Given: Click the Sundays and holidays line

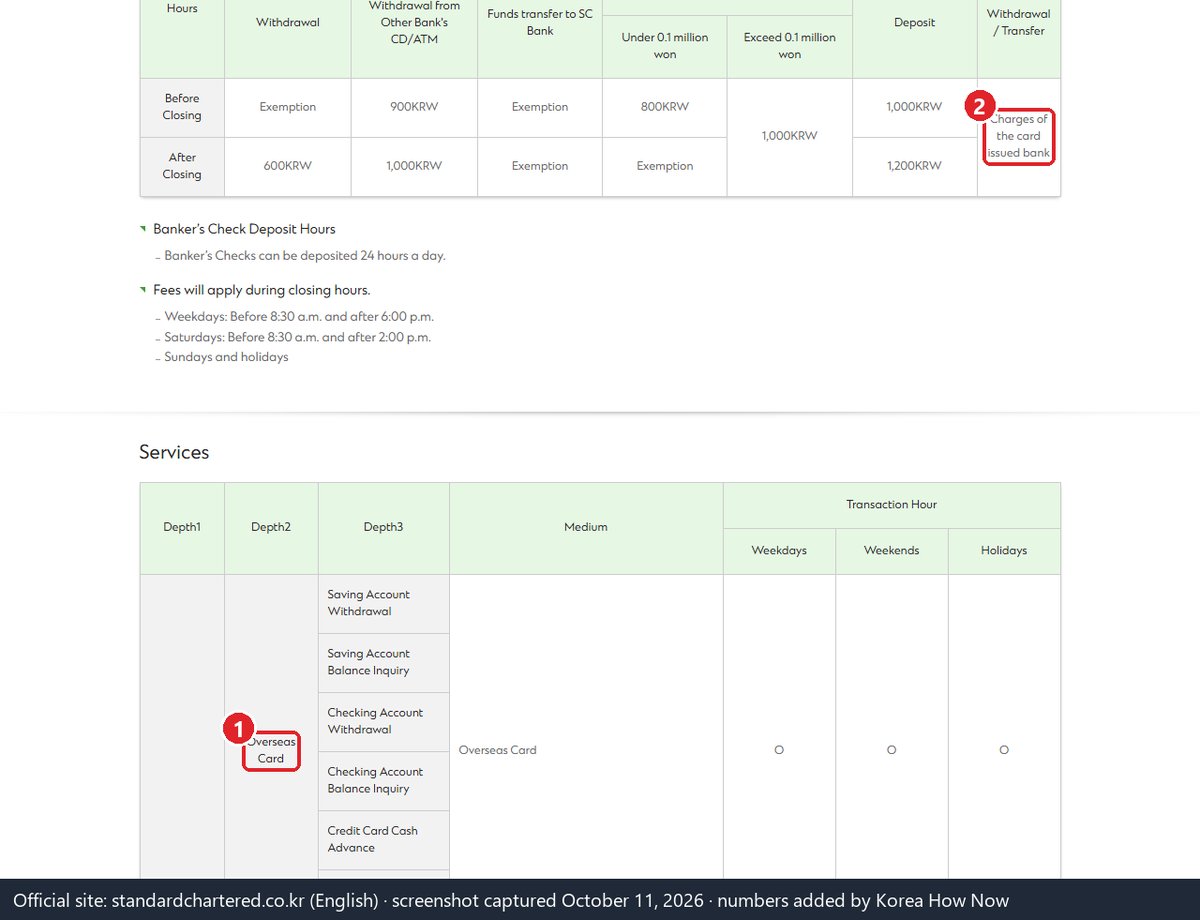Looking at the screenshot, I should pos(226,357).
